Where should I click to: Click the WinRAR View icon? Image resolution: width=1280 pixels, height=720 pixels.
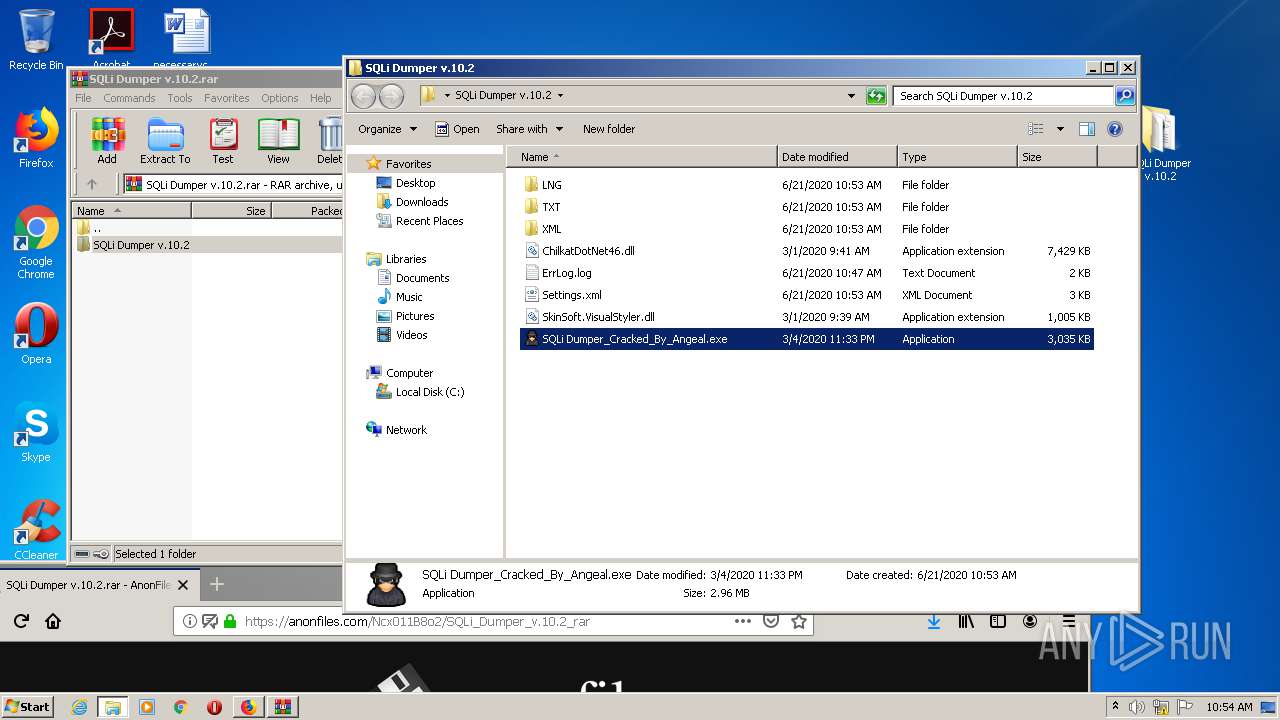click(278, 140)
